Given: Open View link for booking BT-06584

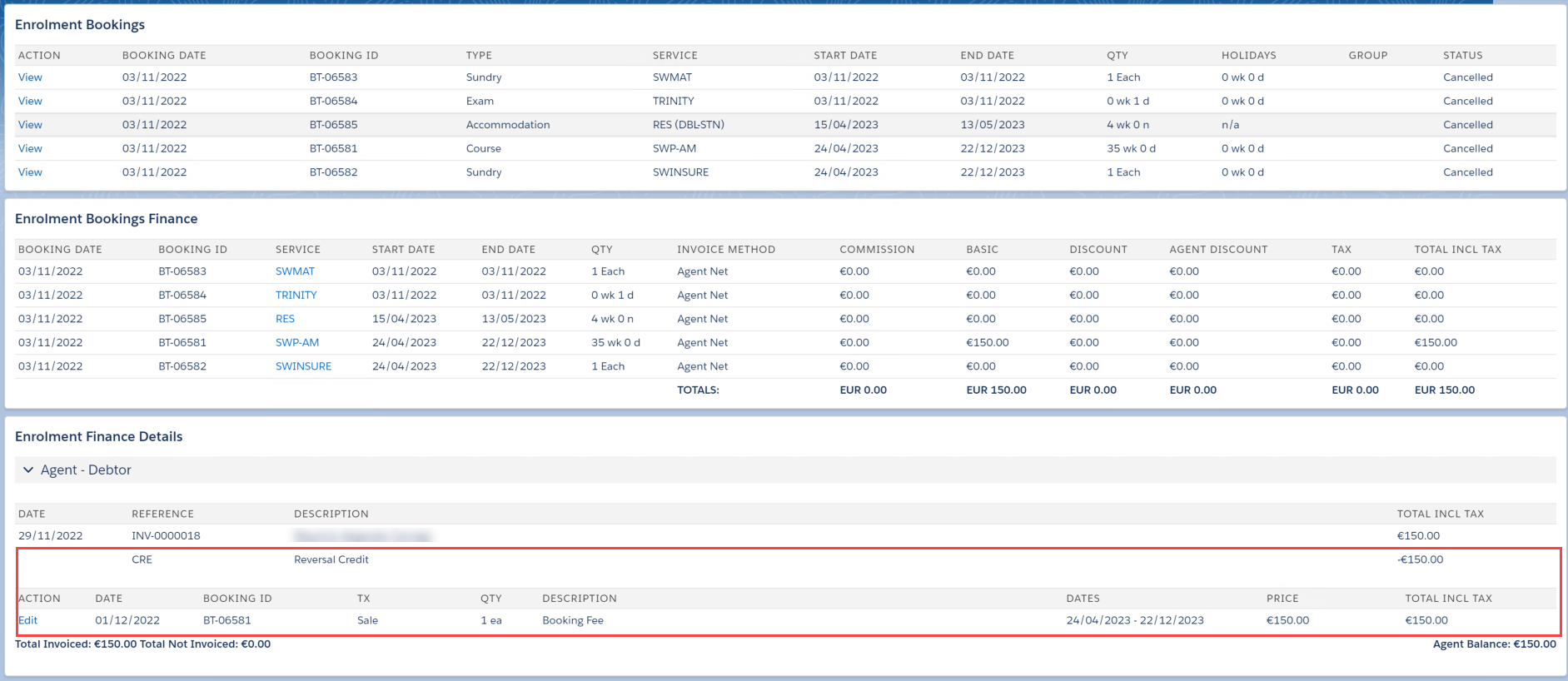Looking at the screenshot, I should pyautogui.click(x=30, y=101).
